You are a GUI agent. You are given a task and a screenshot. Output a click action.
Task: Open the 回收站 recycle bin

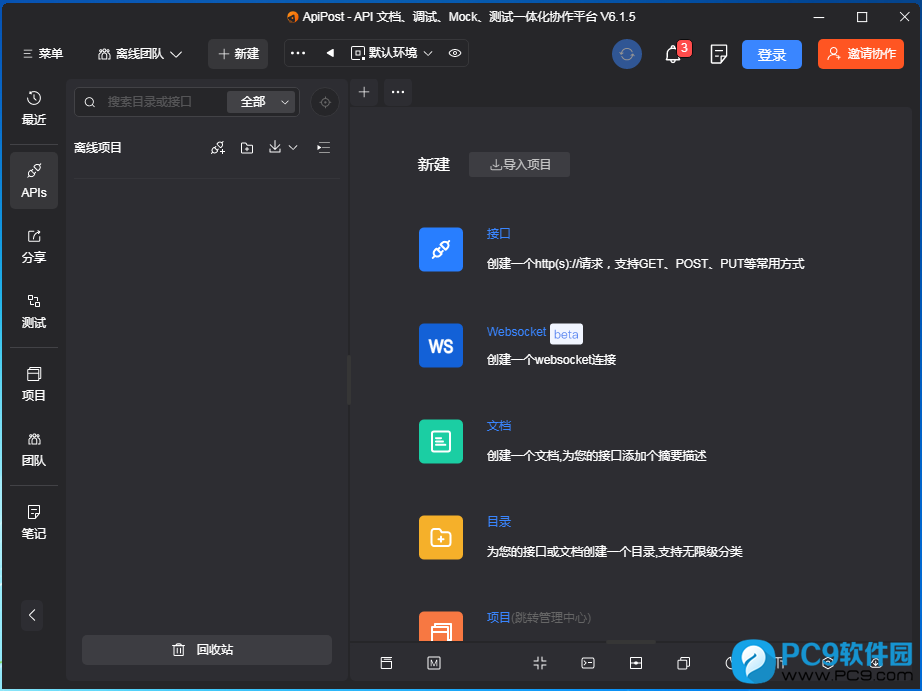tap(207, 650)
